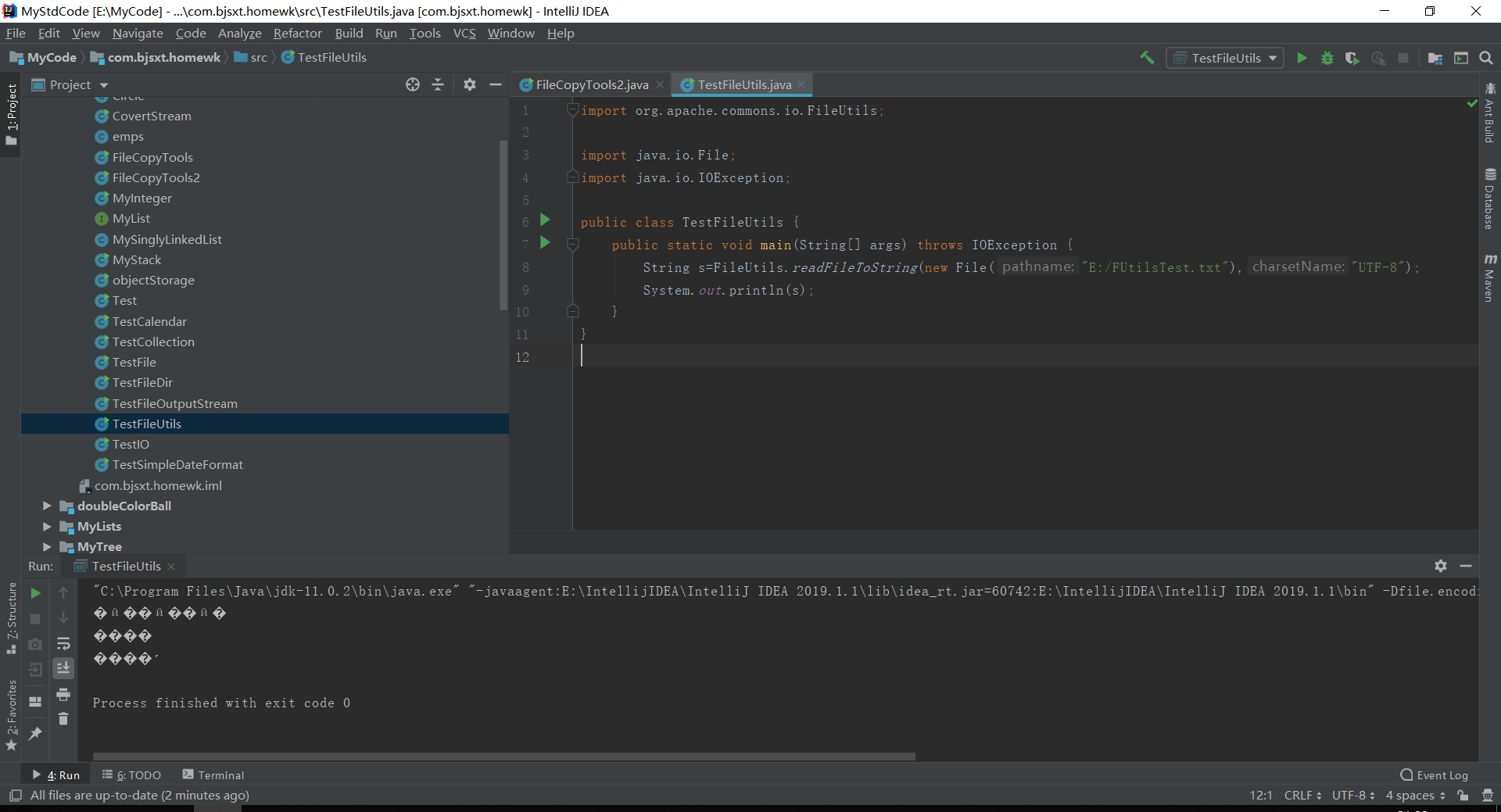Start debugging with the bug icon

[x=1327, y=58]
